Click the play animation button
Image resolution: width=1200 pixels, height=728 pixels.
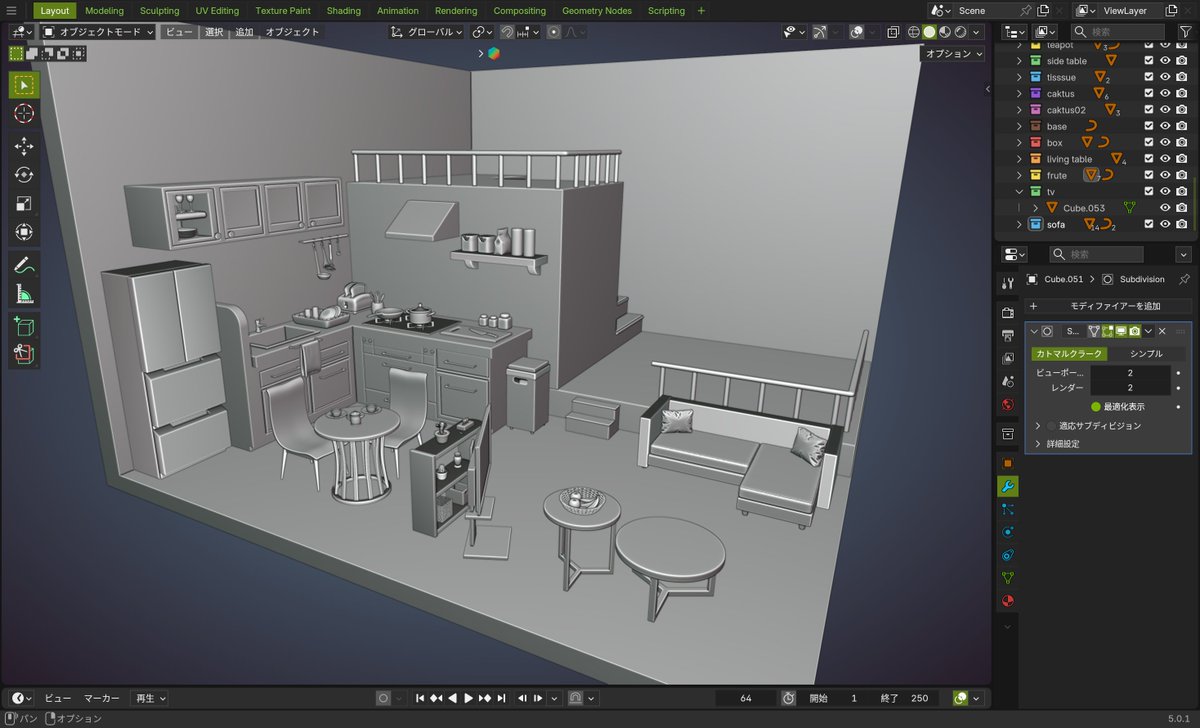click(x=468, y=698)
